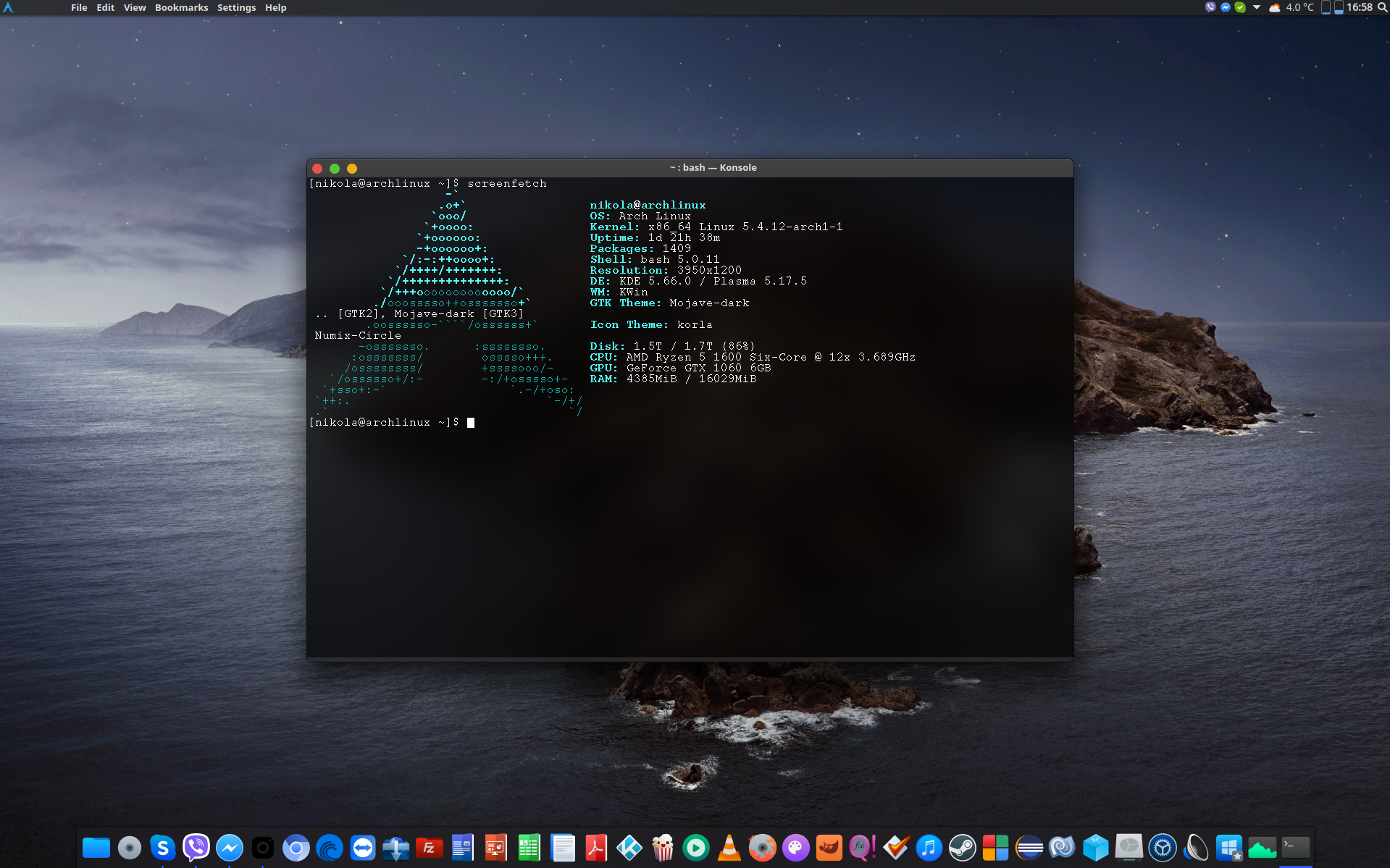
Task: Click the "Numix-Circle" text in terminal
Action: [358, 336]
